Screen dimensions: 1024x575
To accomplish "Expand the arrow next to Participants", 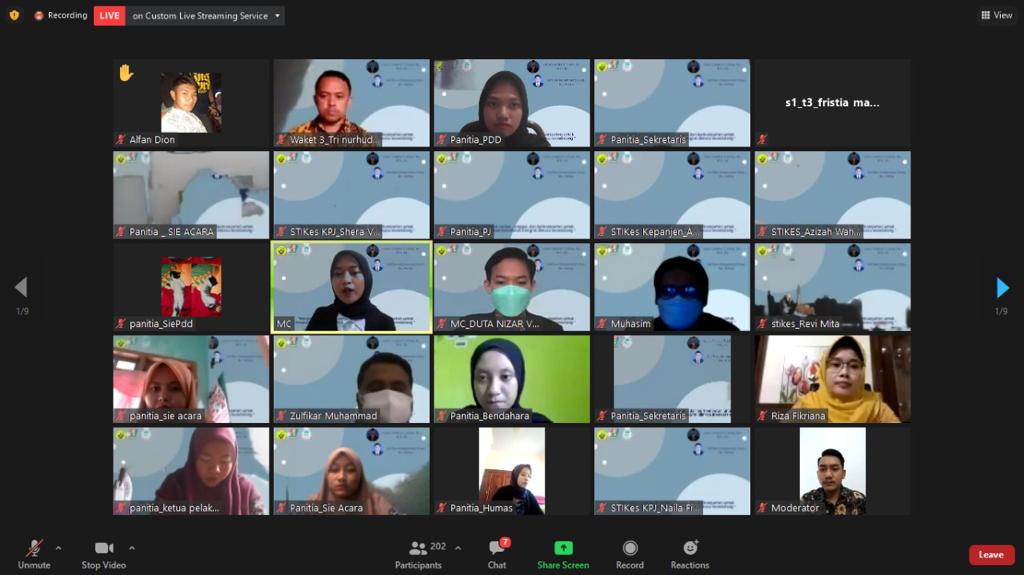I will pos(458,548).
